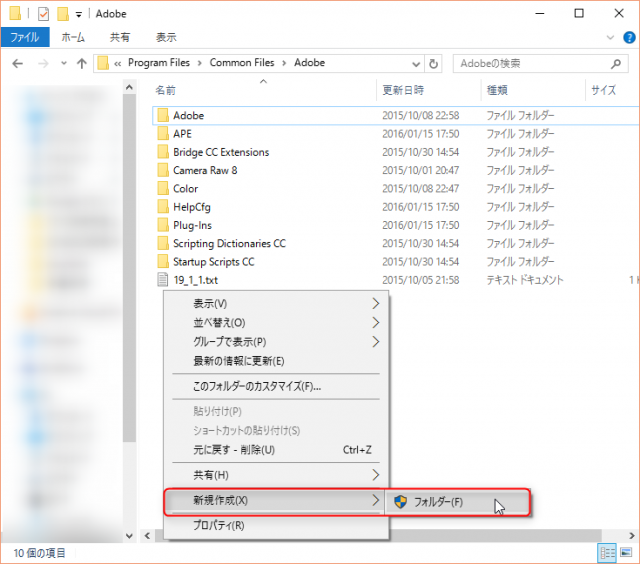Click the Properties quick access icon
This screenshot has height=564, width=640.
tap(43, 14)
